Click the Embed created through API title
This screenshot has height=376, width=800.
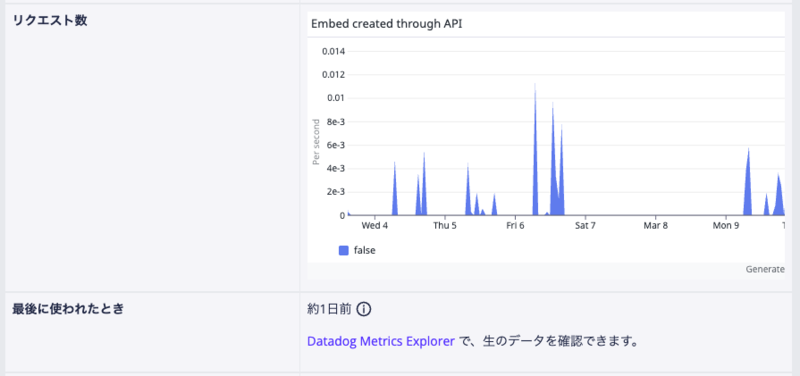[386, 24]
